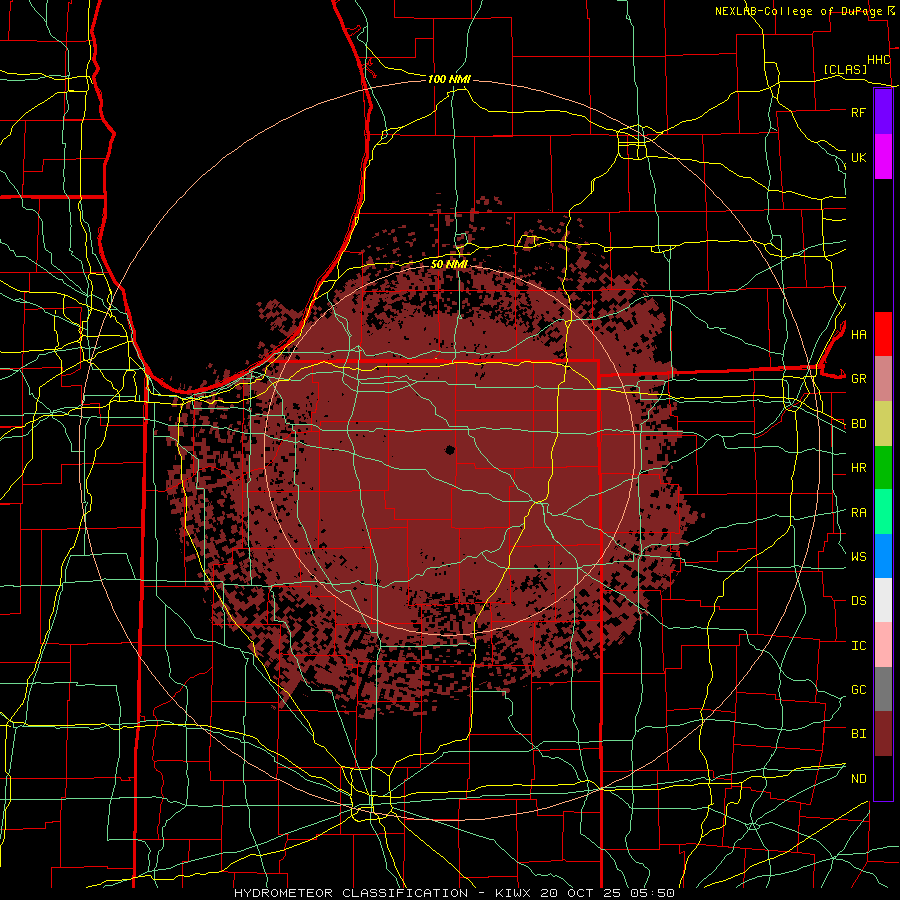This screenshot has height=900, width=900.
Task: Click the HR legend label
Action: pos(859,468)
